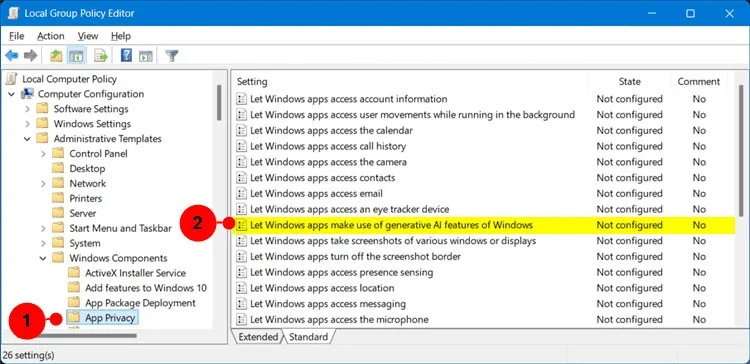
Task: Open Help via blue question mark icon
Action: pos(126,55)
